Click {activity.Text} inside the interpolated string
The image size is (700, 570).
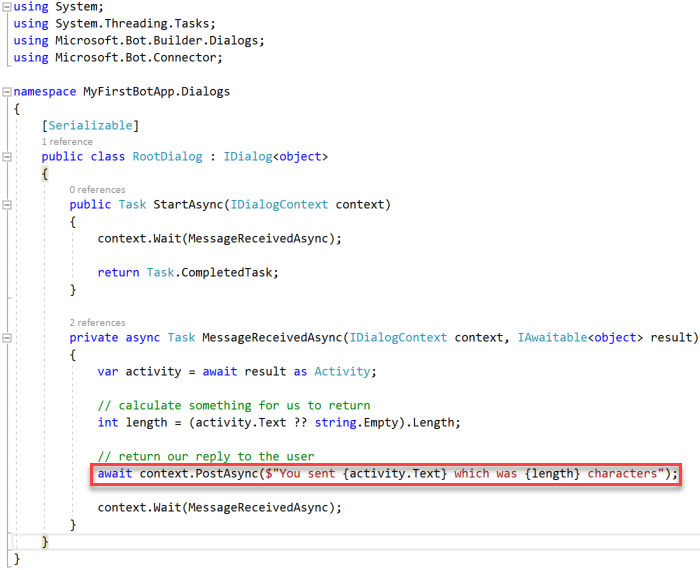[x=395, y=473]
